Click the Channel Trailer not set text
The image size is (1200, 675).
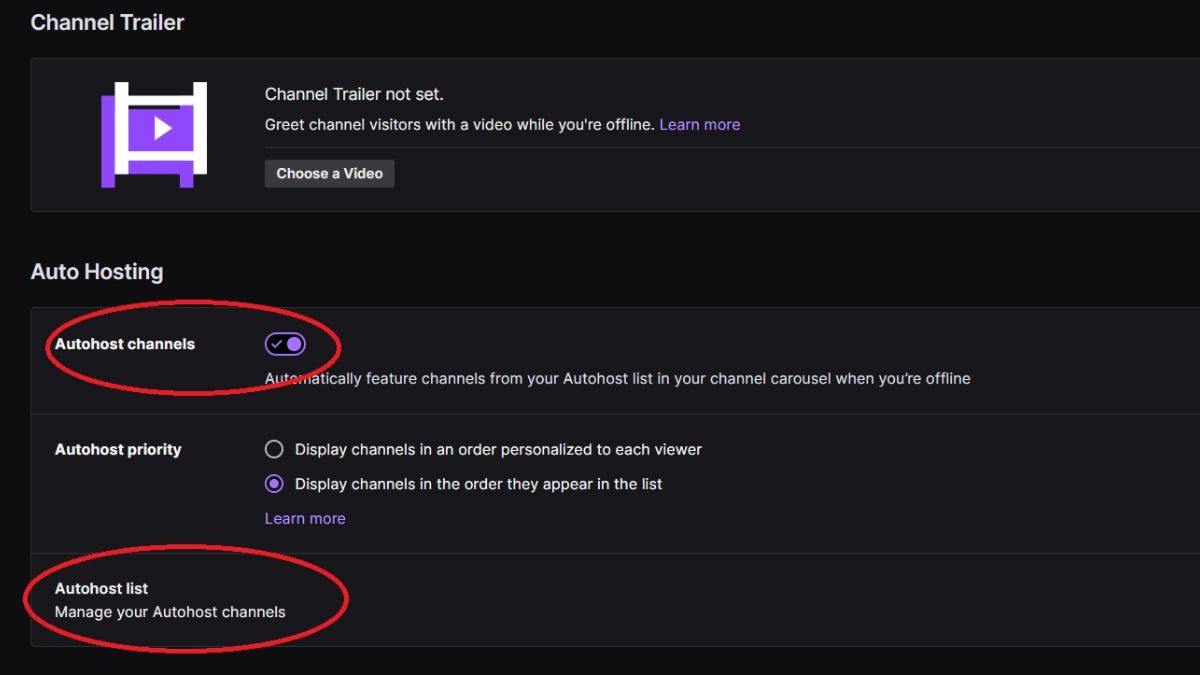354,93
